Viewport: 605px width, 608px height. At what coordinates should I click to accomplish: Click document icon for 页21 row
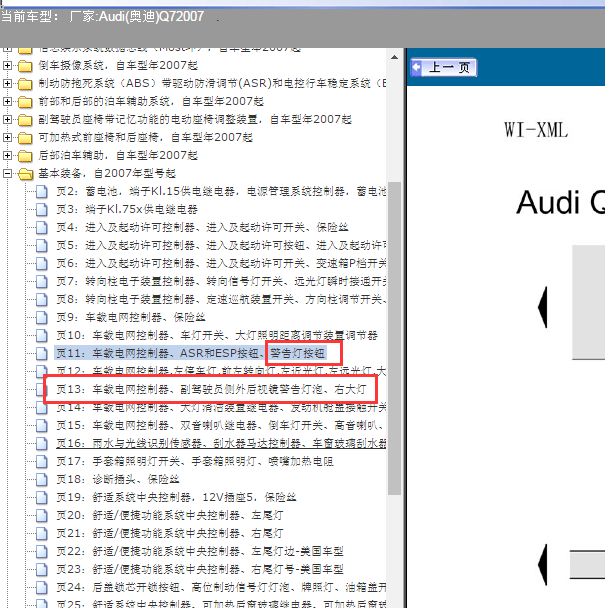42,533
